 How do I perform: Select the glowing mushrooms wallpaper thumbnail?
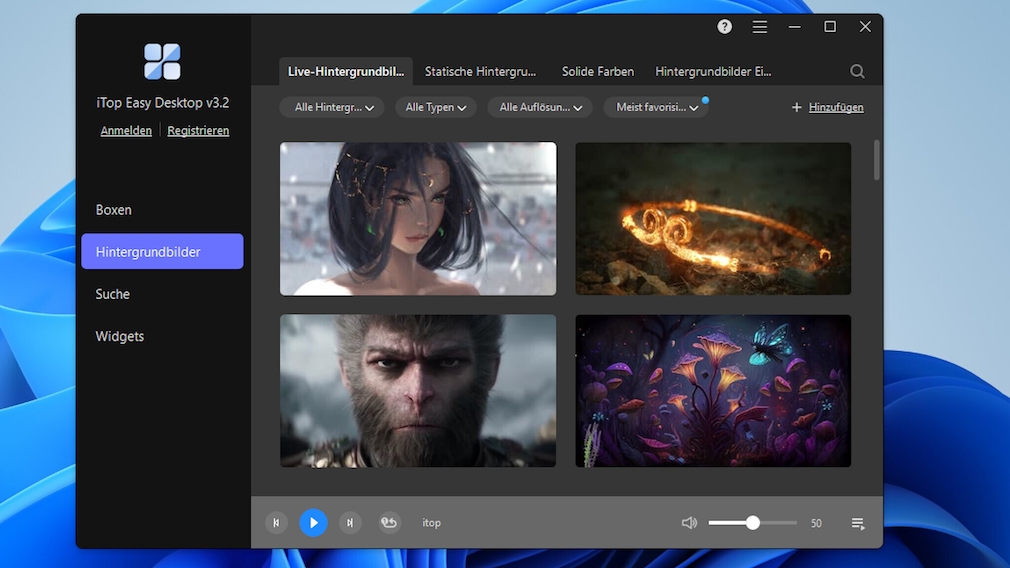click(713, 391)
